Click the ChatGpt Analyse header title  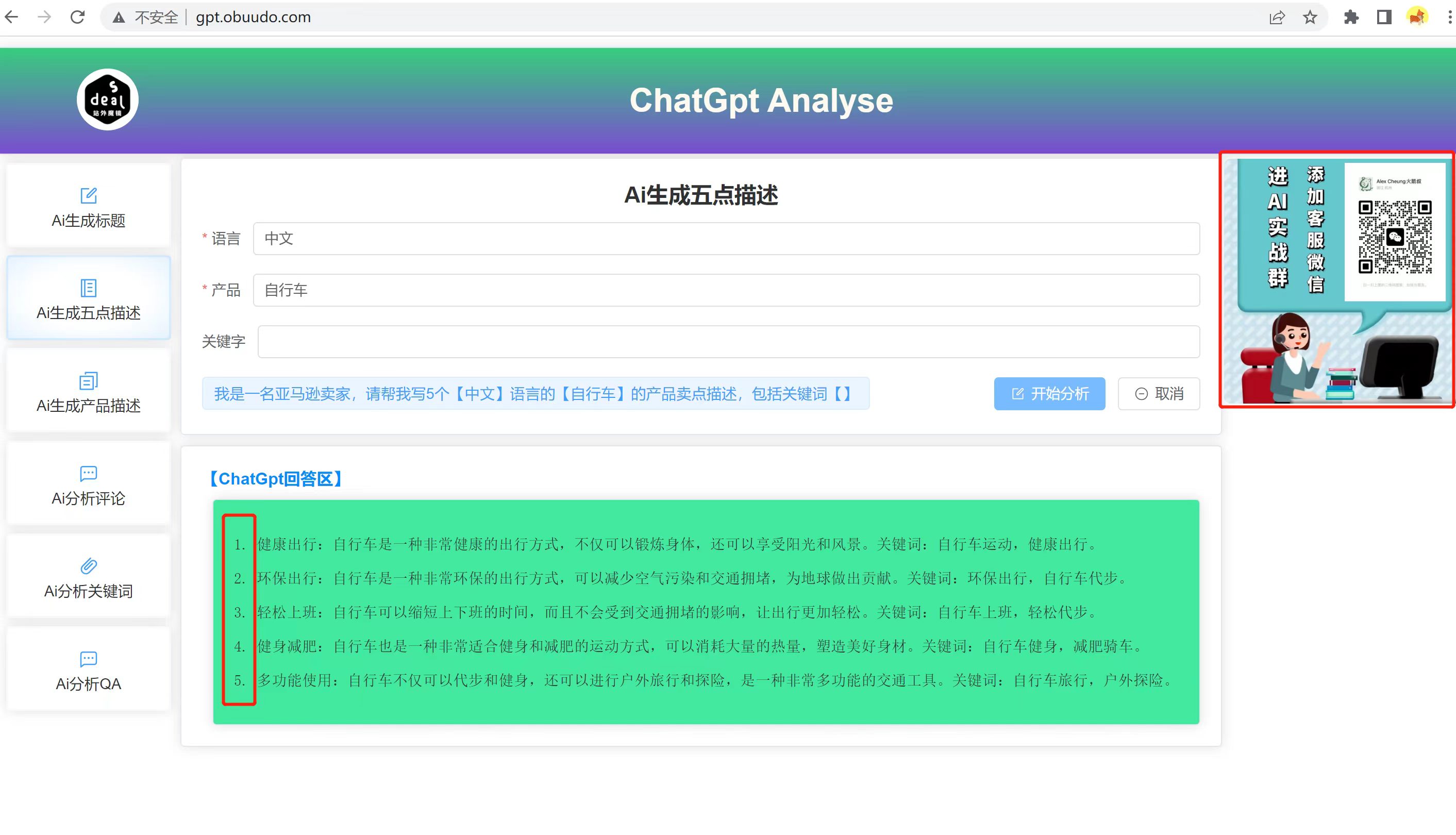click(x=761, y=101)
